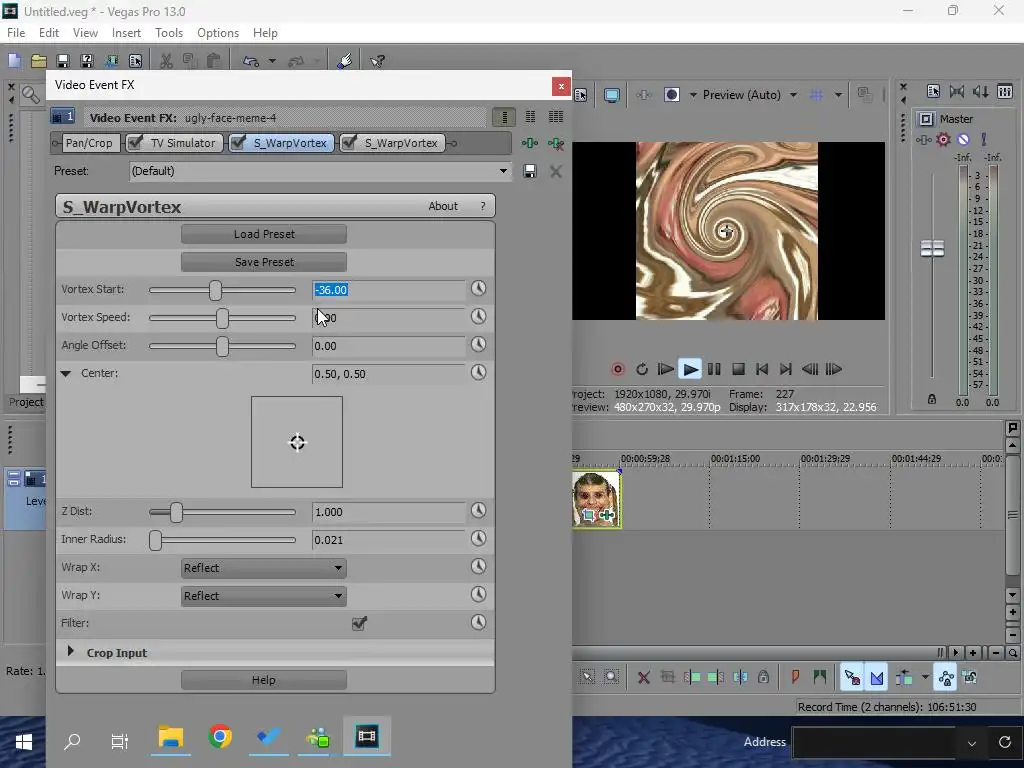Viewport: 1024px width, 768px height.
Task: Click the Cut scissors icon in the toolbar
Action: click(x=167, y=61)
